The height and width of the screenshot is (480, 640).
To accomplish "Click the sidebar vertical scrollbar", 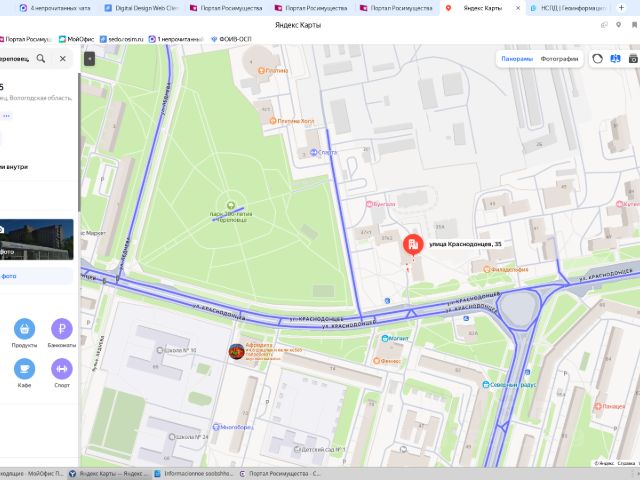I will (x=80, y=143).
